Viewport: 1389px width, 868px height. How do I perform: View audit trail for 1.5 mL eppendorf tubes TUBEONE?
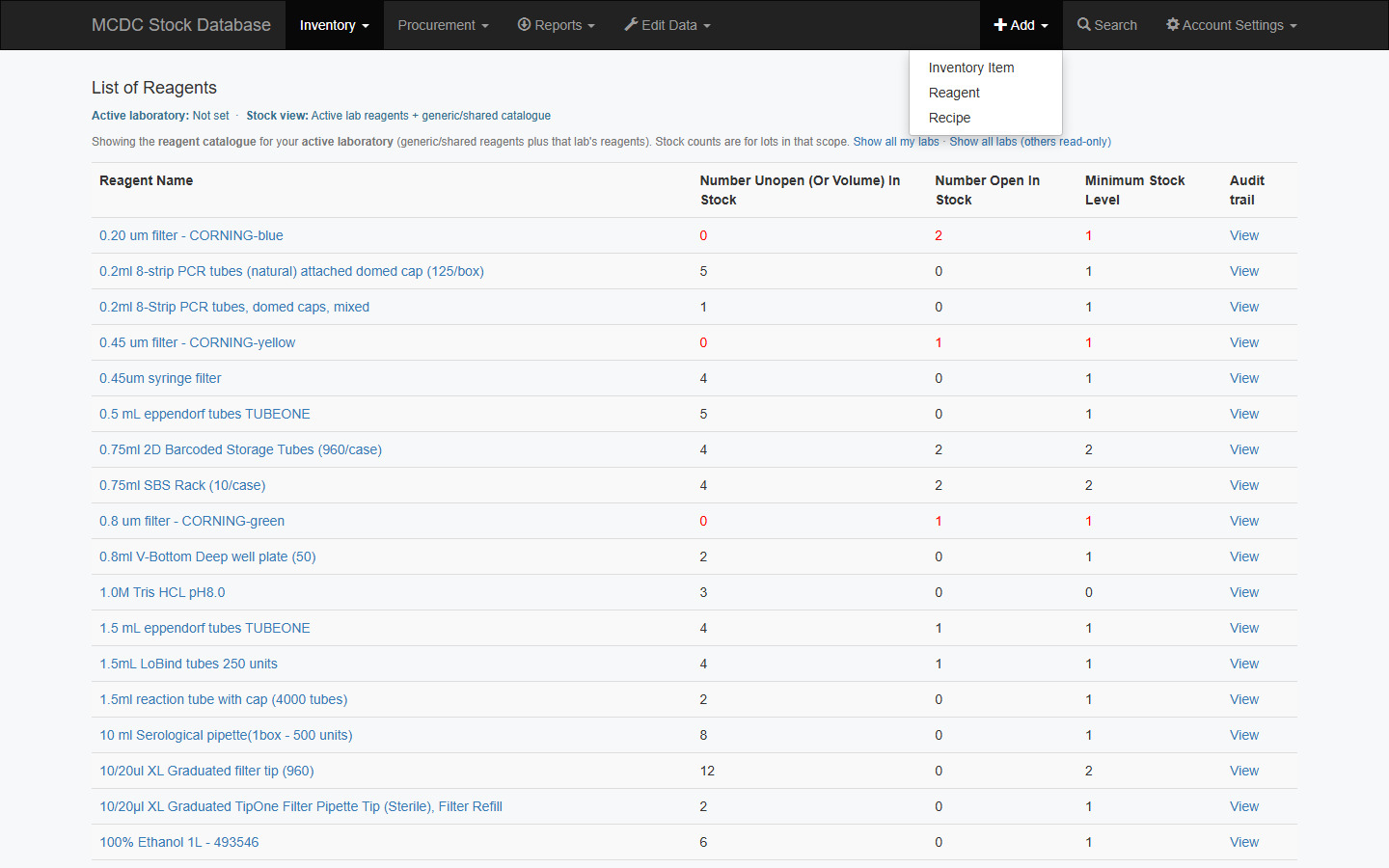click(x=1244, y=628)
